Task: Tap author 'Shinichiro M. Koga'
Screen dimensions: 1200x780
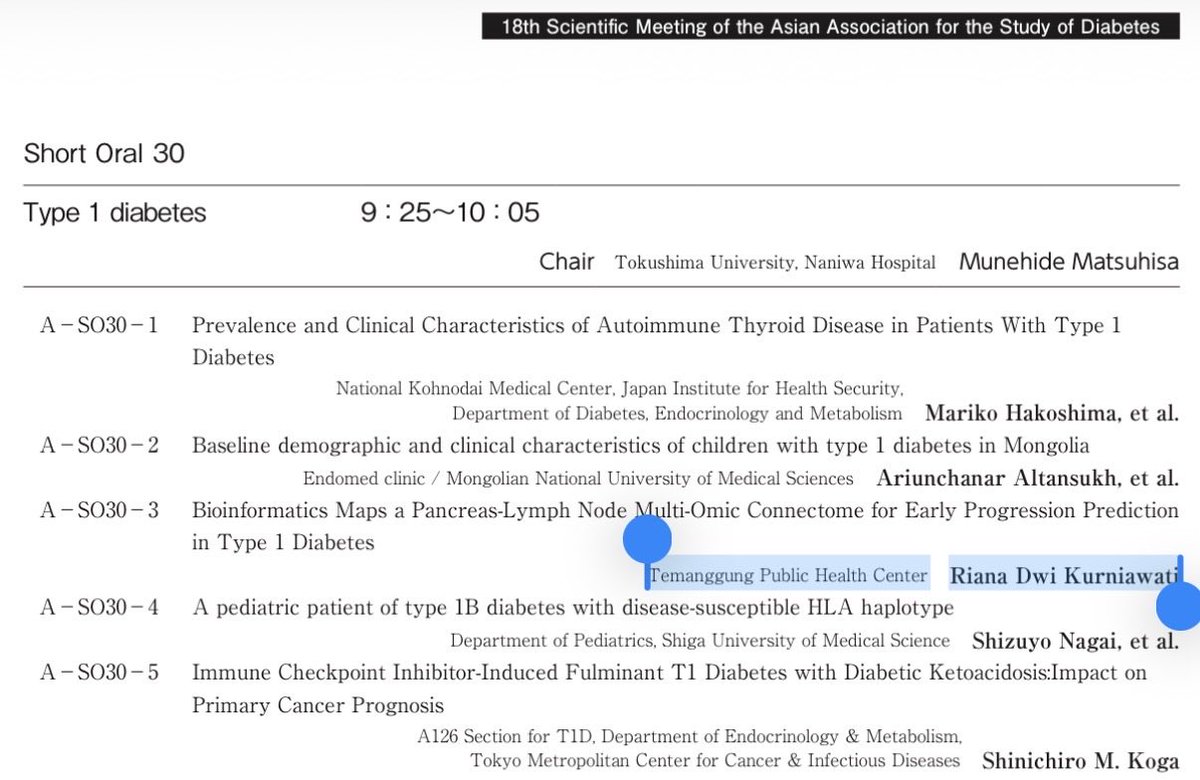Action: 1081,761
